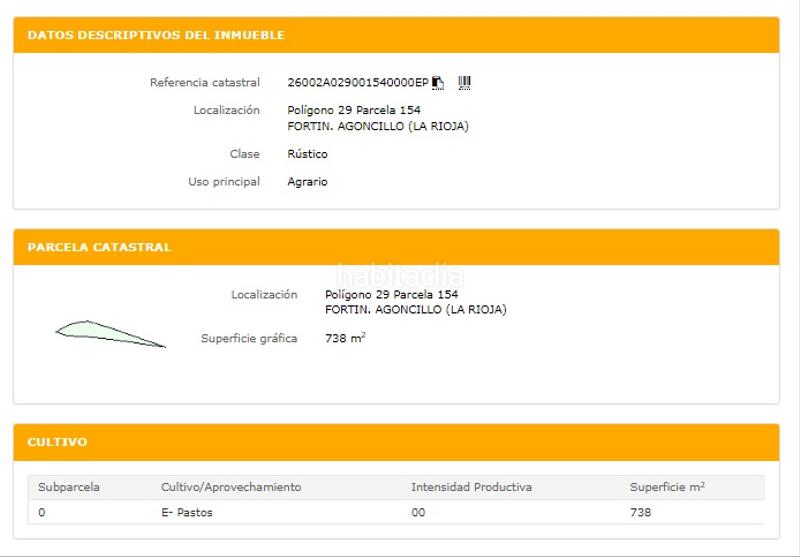The image size is (800, 557).
Task: Click the parcel shape thumbnail
Action: 110,333
